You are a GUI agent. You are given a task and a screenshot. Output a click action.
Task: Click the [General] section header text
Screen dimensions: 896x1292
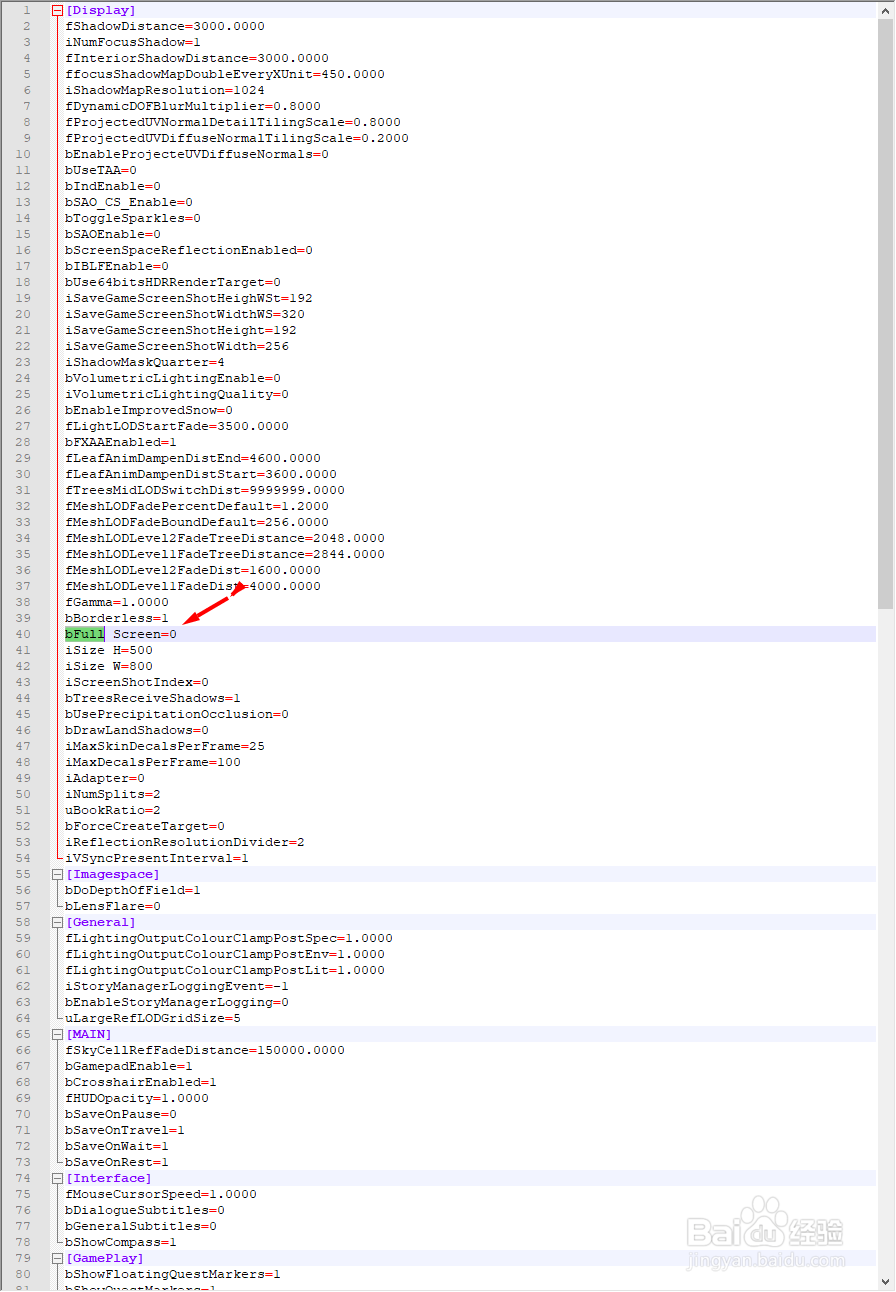tap(101, 922)
